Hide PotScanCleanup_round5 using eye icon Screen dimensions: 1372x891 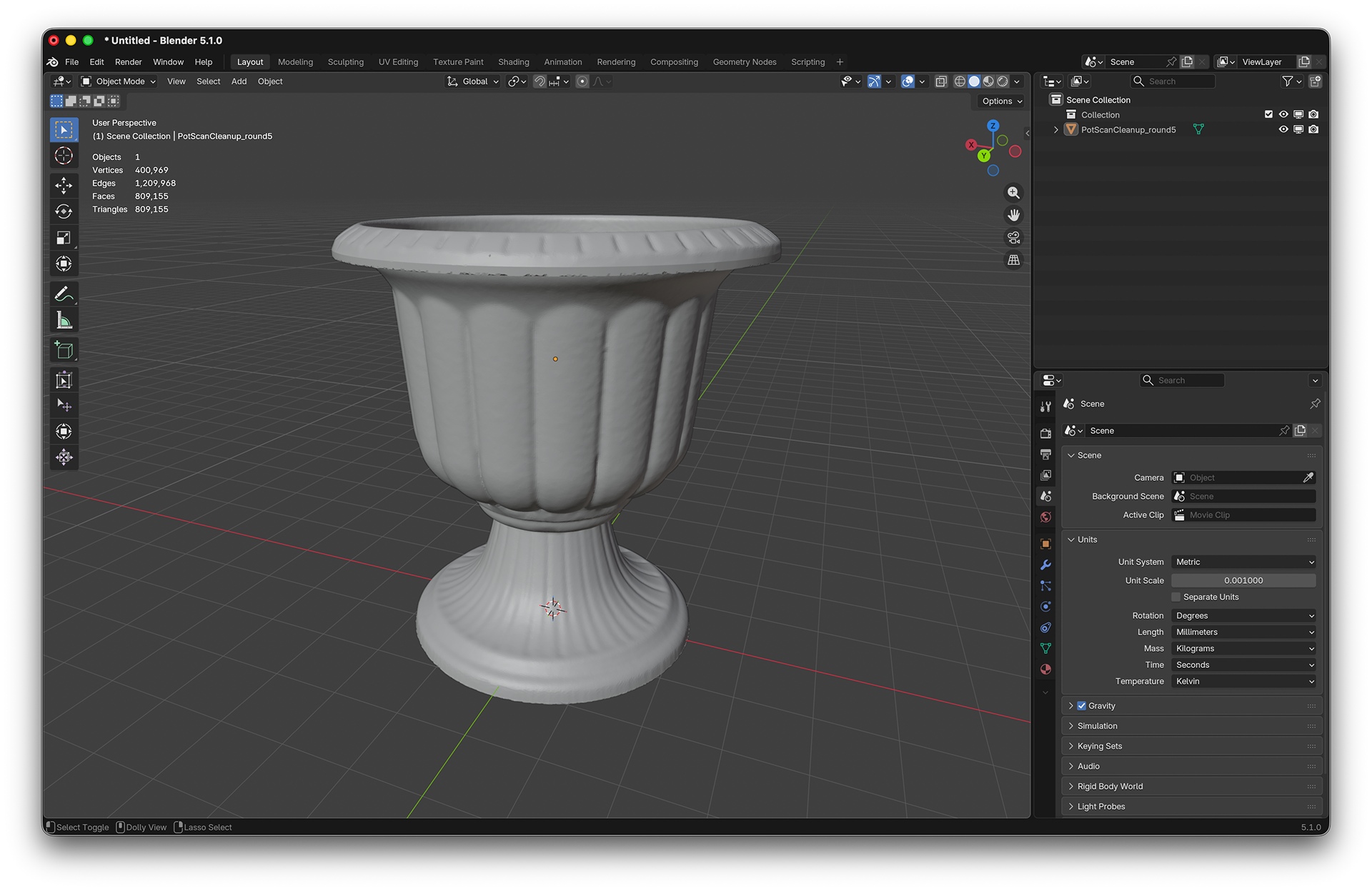(x=1283, y=129)
